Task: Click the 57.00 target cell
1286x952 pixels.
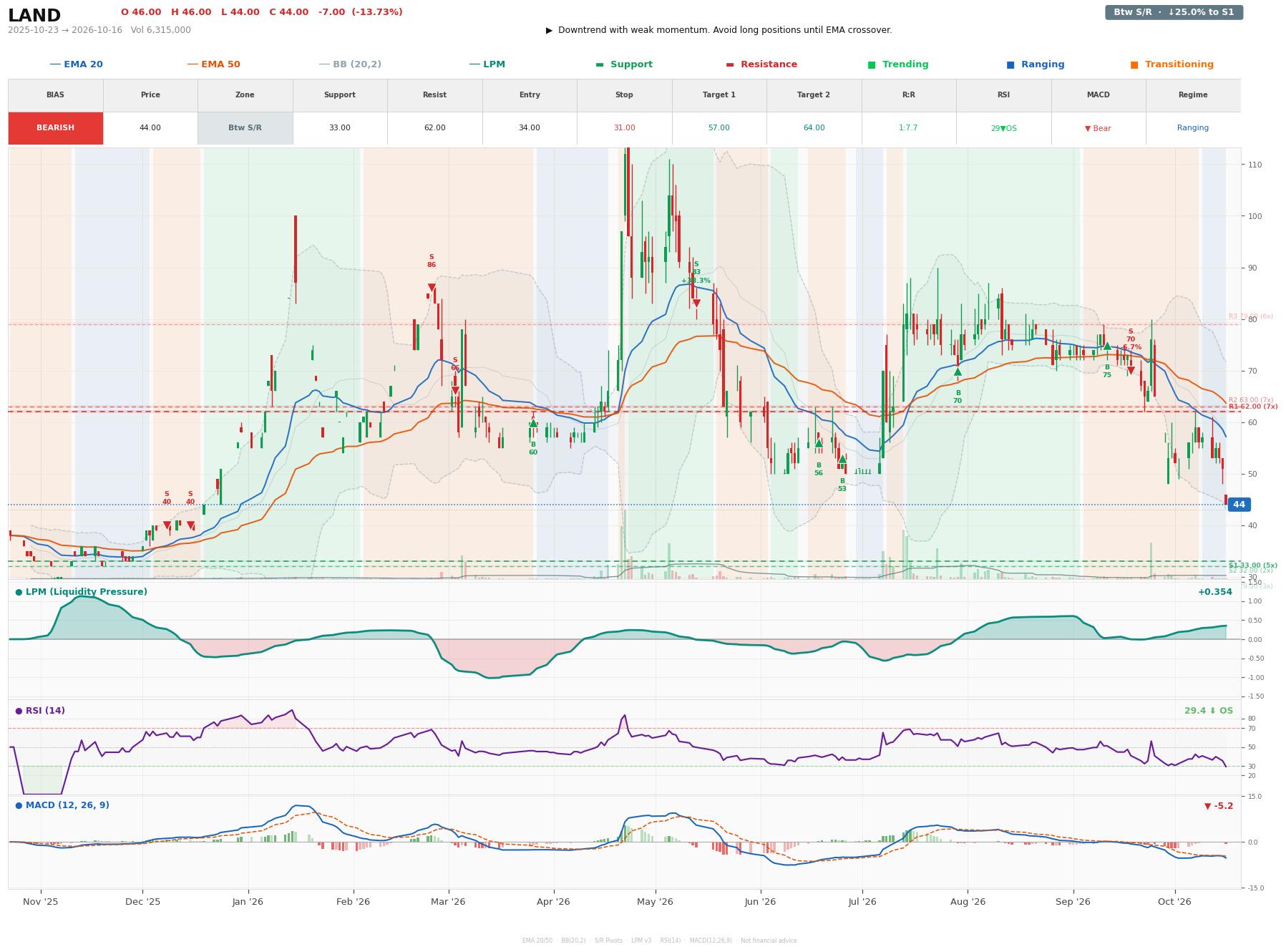Action: [x=719, y=128]
